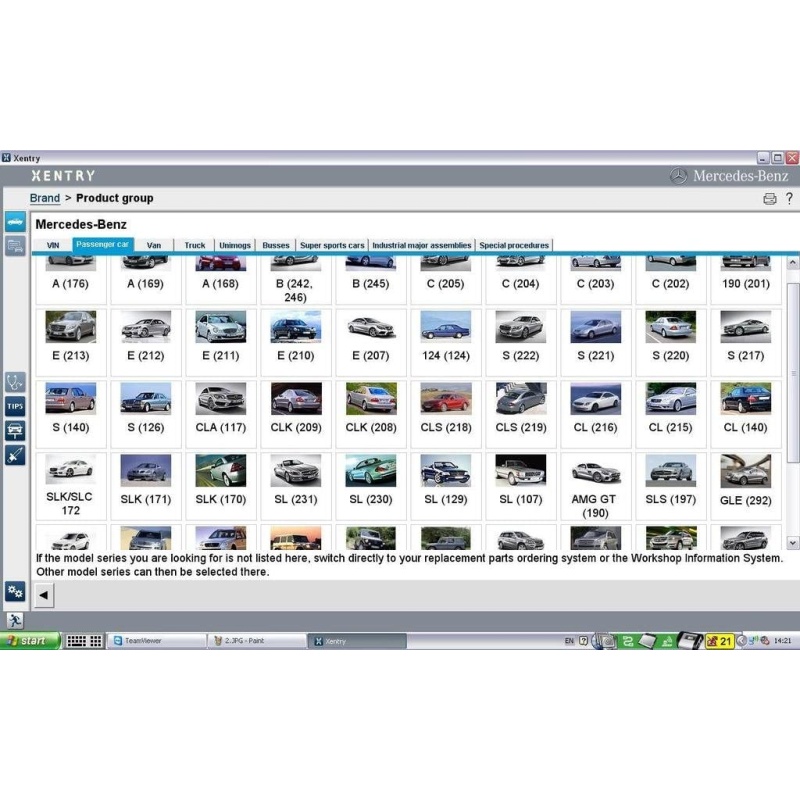The image size is (800, 800).
Task: Select the GLE (292) thumbnail
Action: click(746, 471)
